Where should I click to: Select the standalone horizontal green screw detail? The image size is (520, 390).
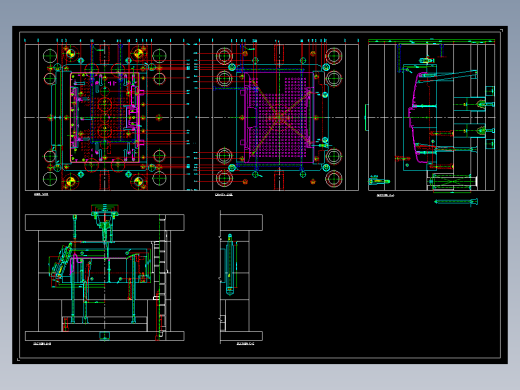click(456, 201)
